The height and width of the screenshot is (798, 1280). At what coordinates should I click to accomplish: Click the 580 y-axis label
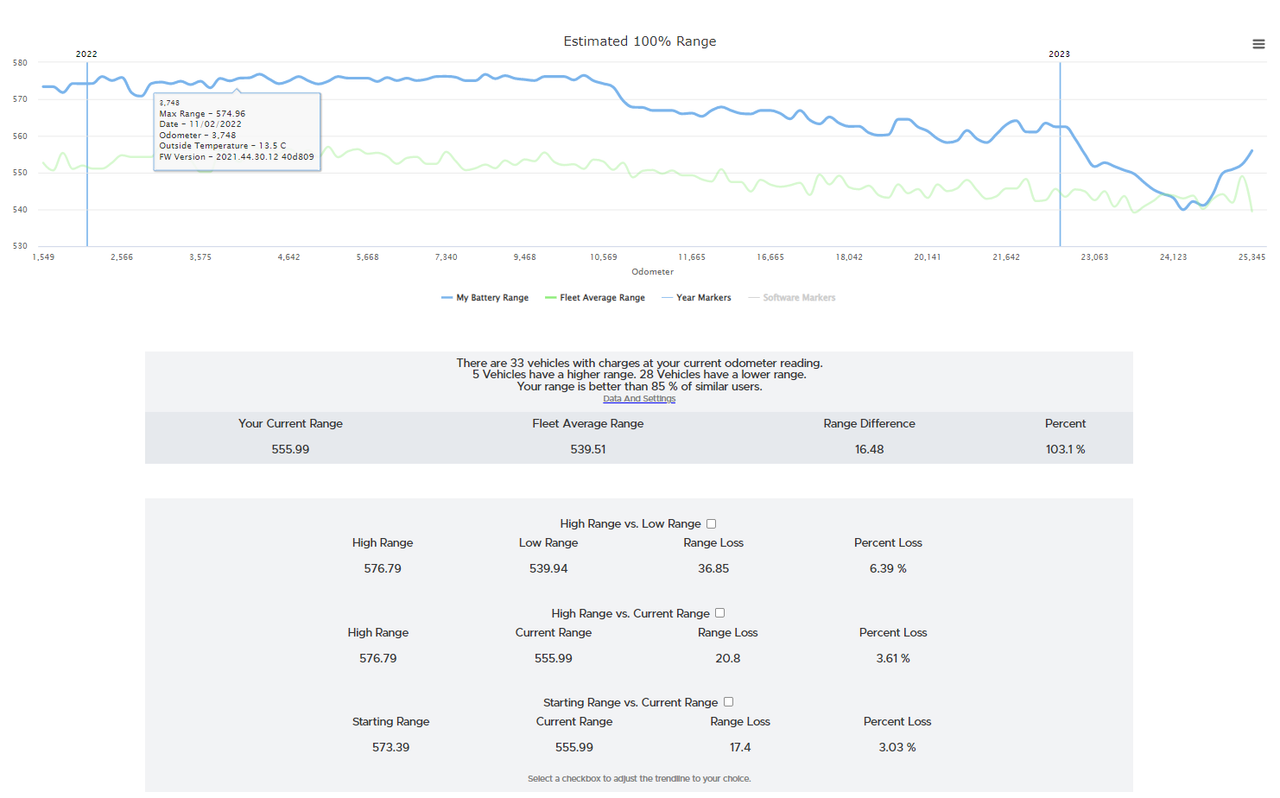(x=19, y=63)
